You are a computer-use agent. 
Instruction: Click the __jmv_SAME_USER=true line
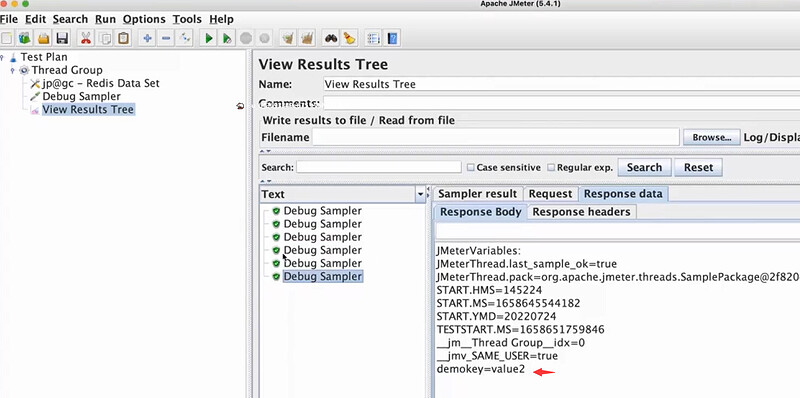pyautogui.click(x=497, y=356)
